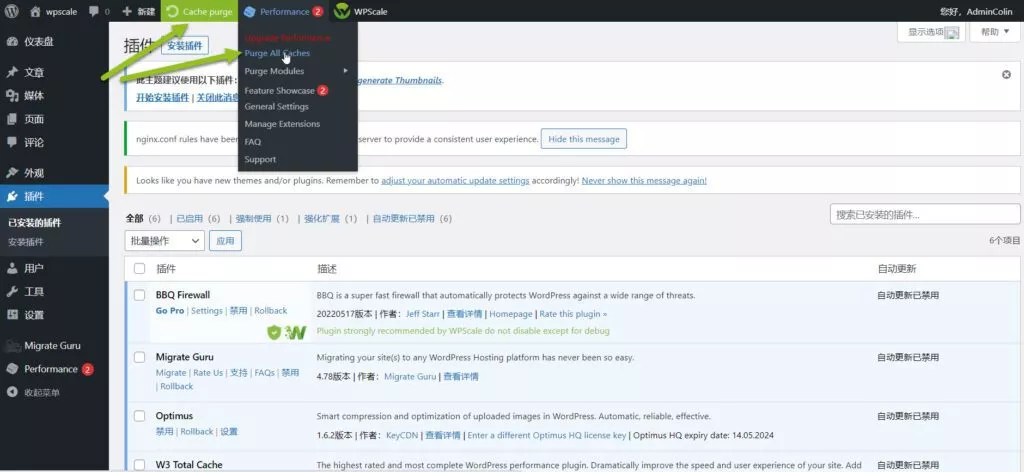Open Feature Showcase menu item
Image resolution: width=1024 pixels, height=472 pixels.
pos(286,90)
